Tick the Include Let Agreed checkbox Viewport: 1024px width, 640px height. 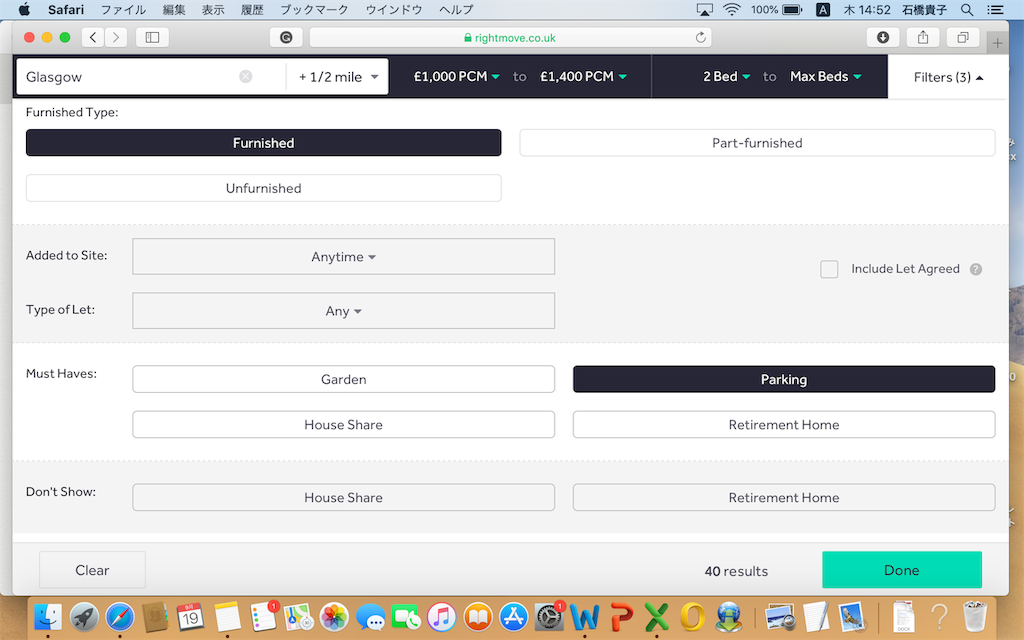[829, 269]
